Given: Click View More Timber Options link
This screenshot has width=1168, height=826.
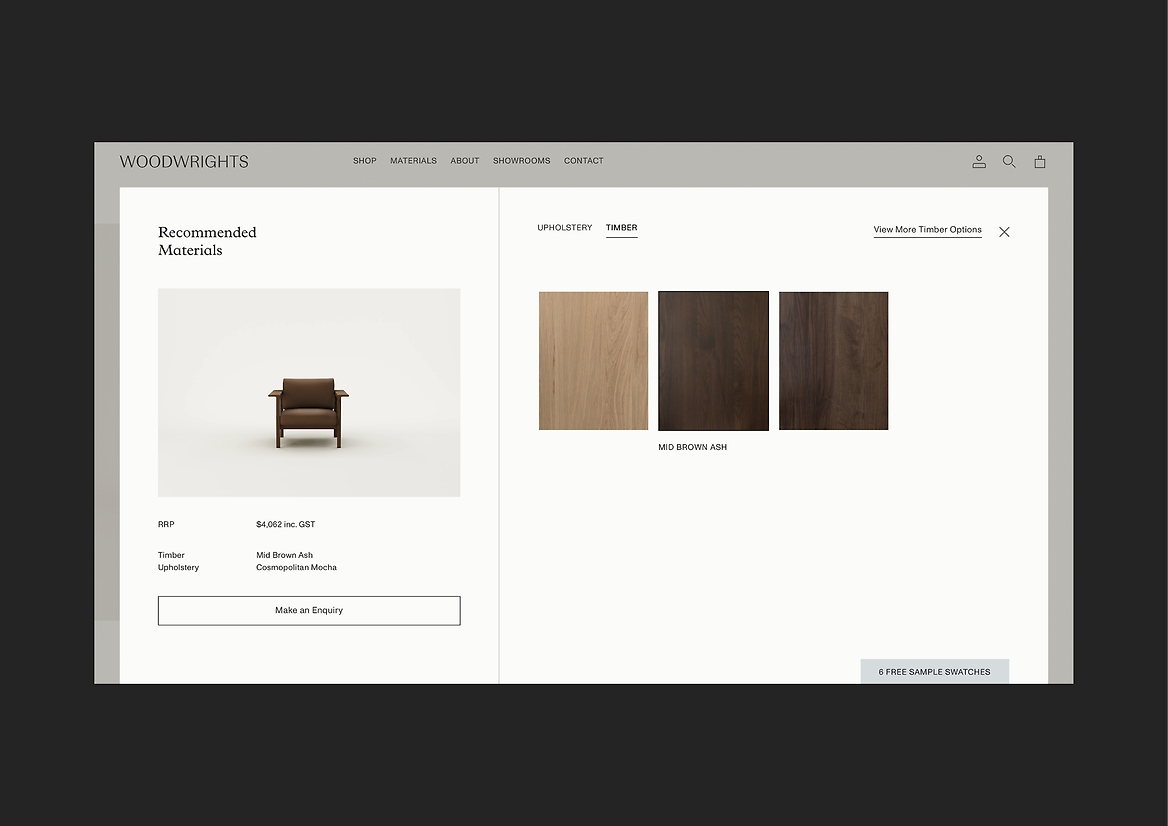Looking at the screenshot, I should (x=927, y=230).
